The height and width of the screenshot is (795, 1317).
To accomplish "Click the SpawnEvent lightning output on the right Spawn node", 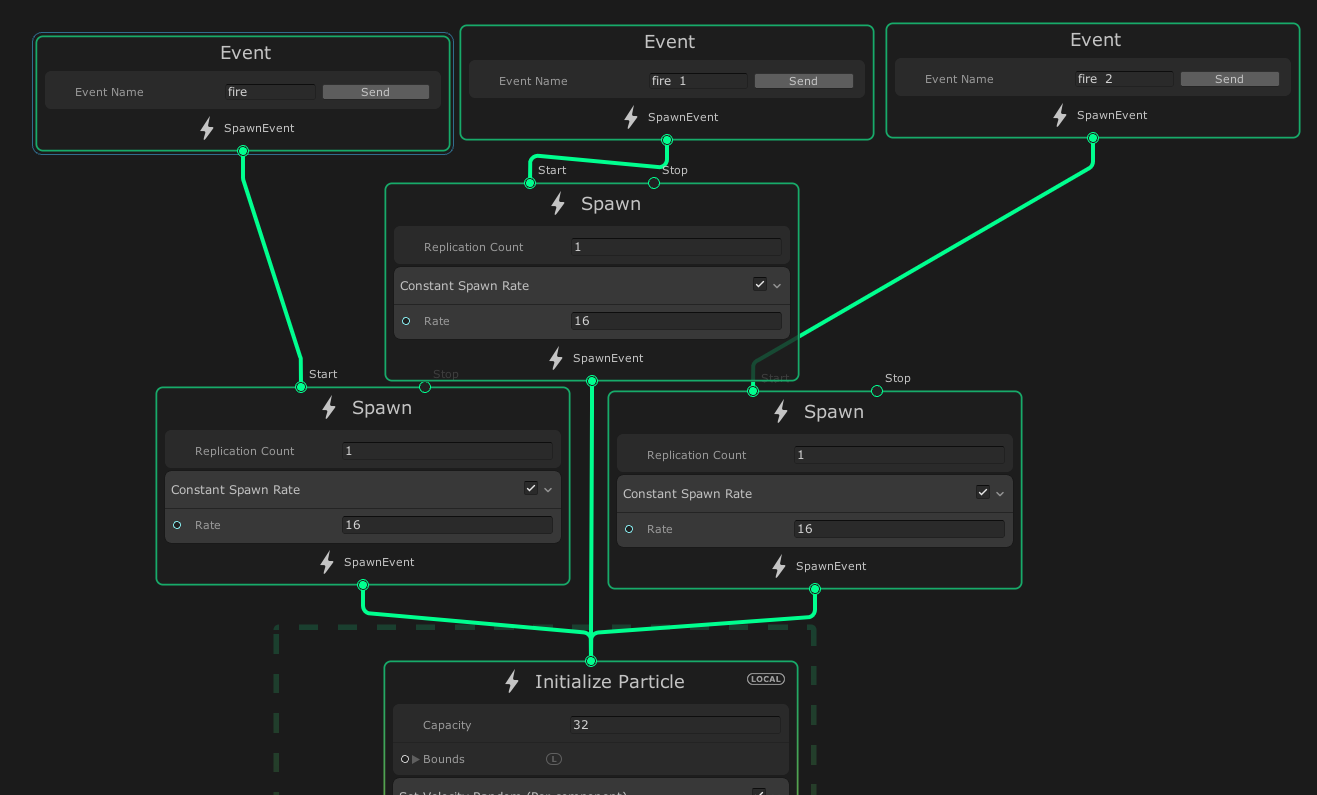I will 779,566.
